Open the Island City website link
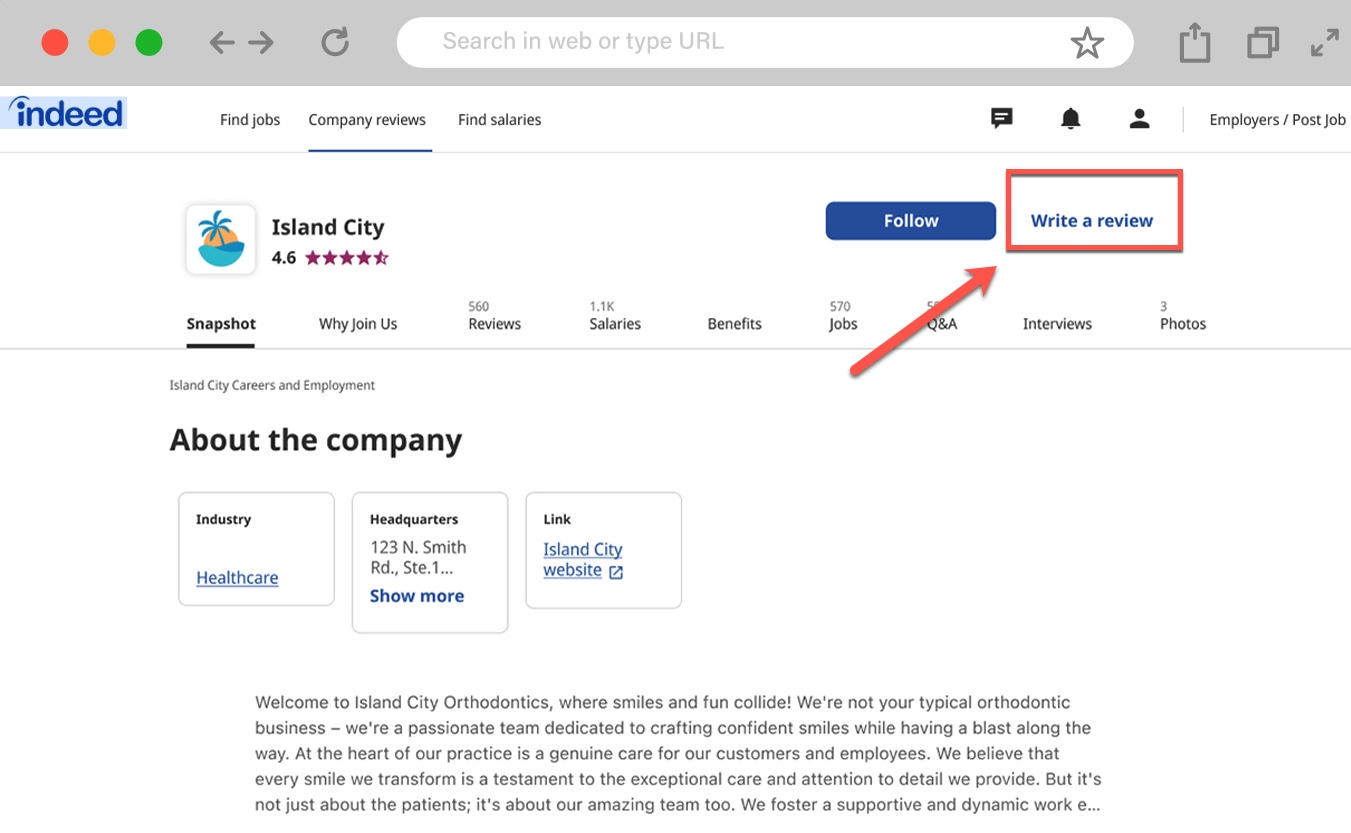Viewport: 1351px width, 833px height. pyautogui.click(x=582, y=560)
